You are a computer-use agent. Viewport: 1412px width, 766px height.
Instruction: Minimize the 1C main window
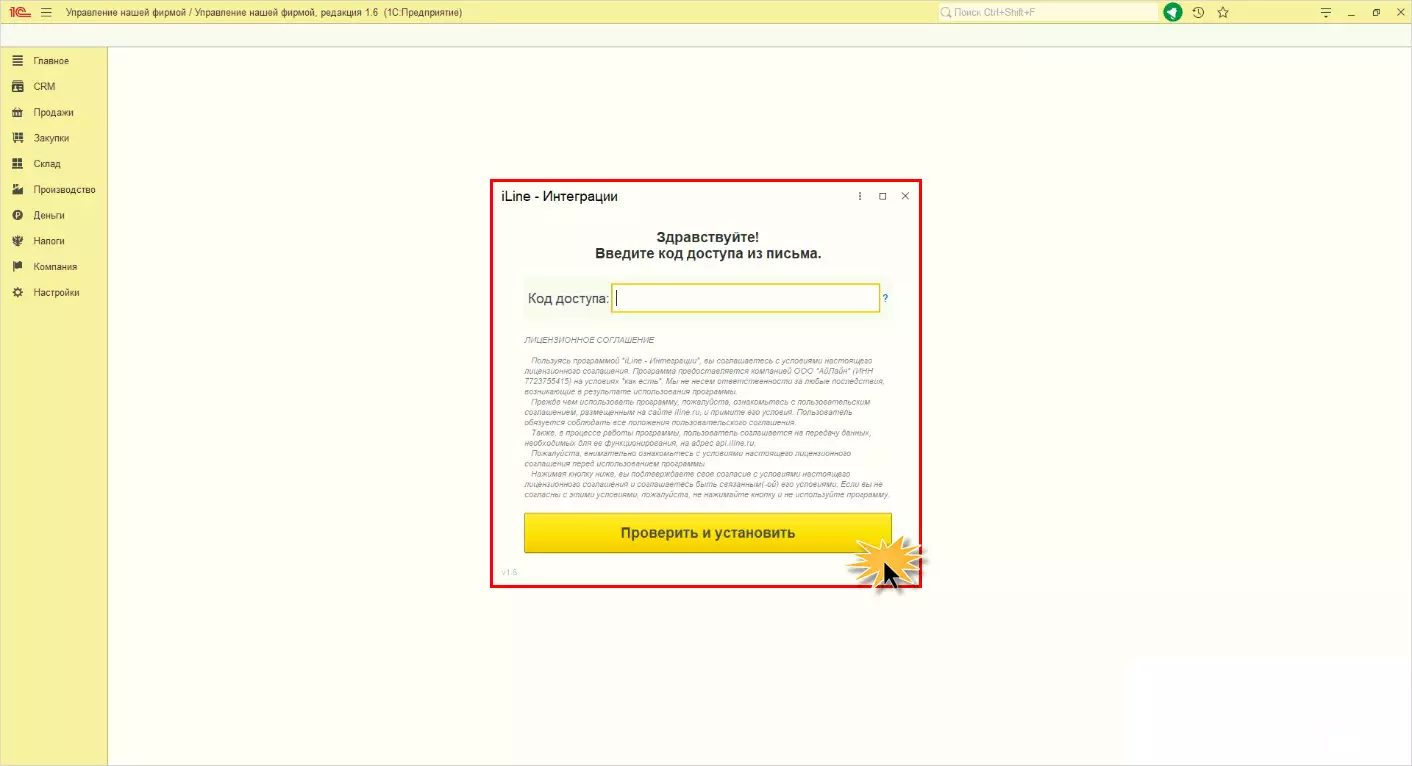(x=1352, y=12)
